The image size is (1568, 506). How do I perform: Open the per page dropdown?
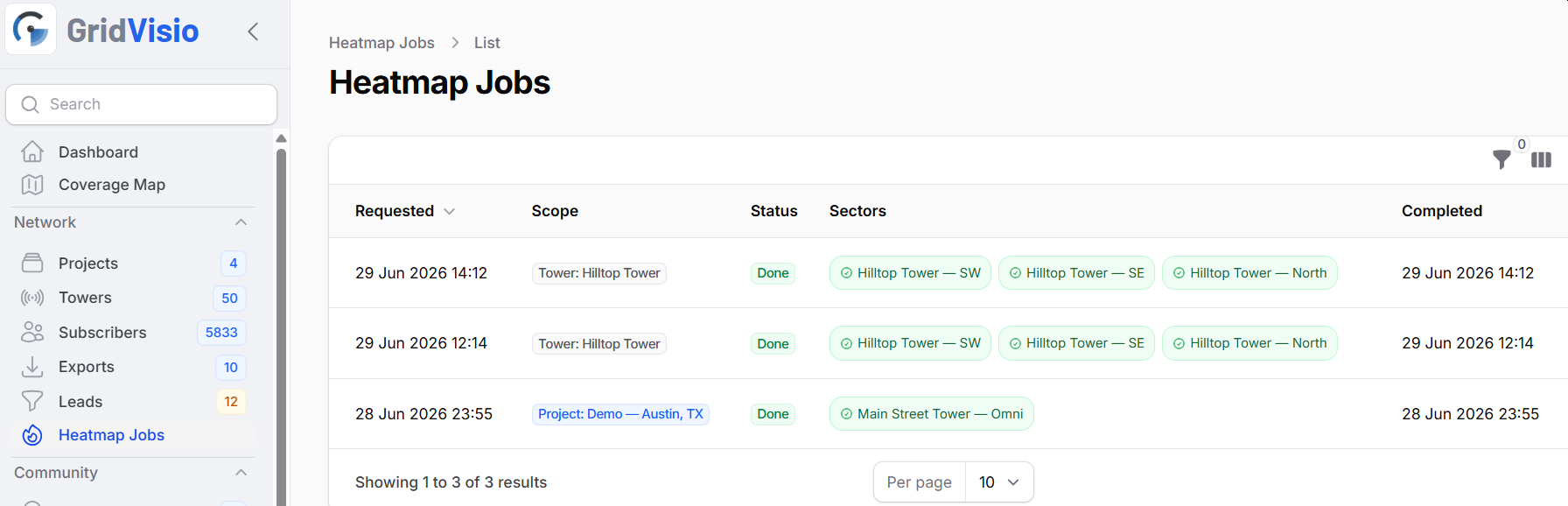(x=999, y=482)
